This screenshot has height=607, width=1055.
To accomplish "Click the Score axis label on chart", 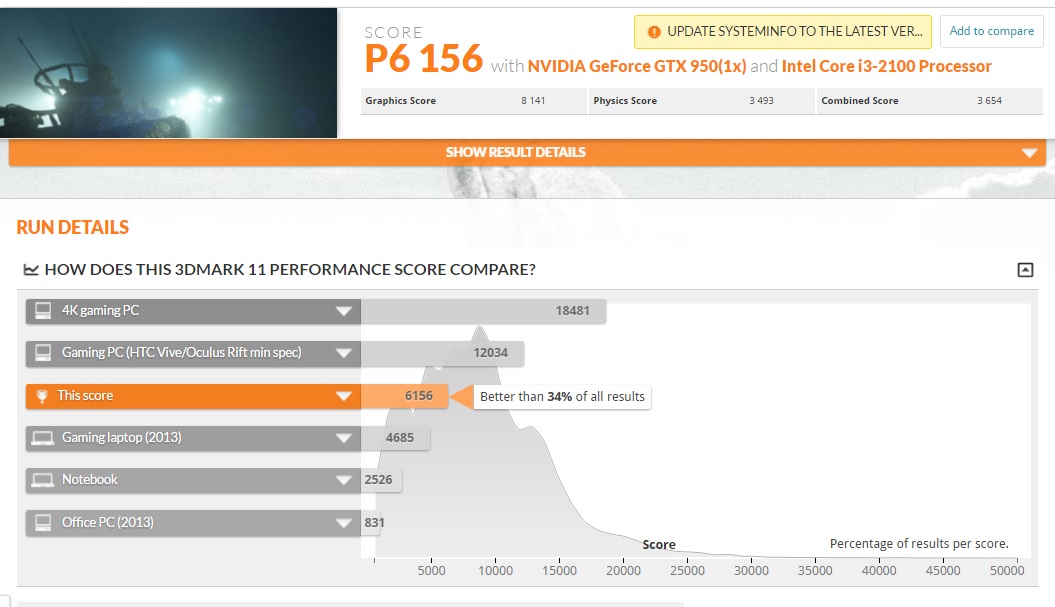I will pos(659,544).
